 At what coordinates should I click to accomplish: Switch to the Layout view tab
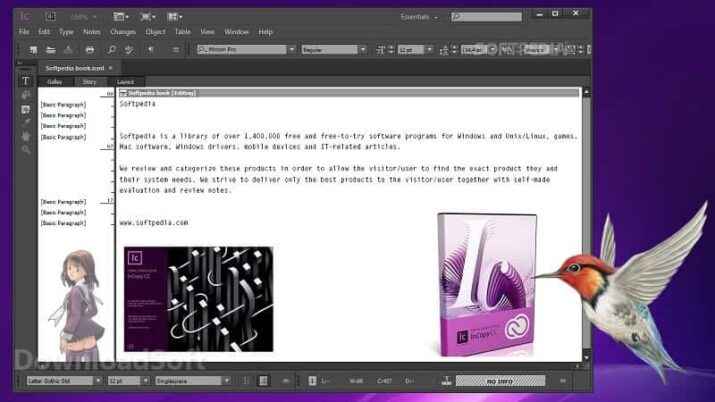pos(125,81)
